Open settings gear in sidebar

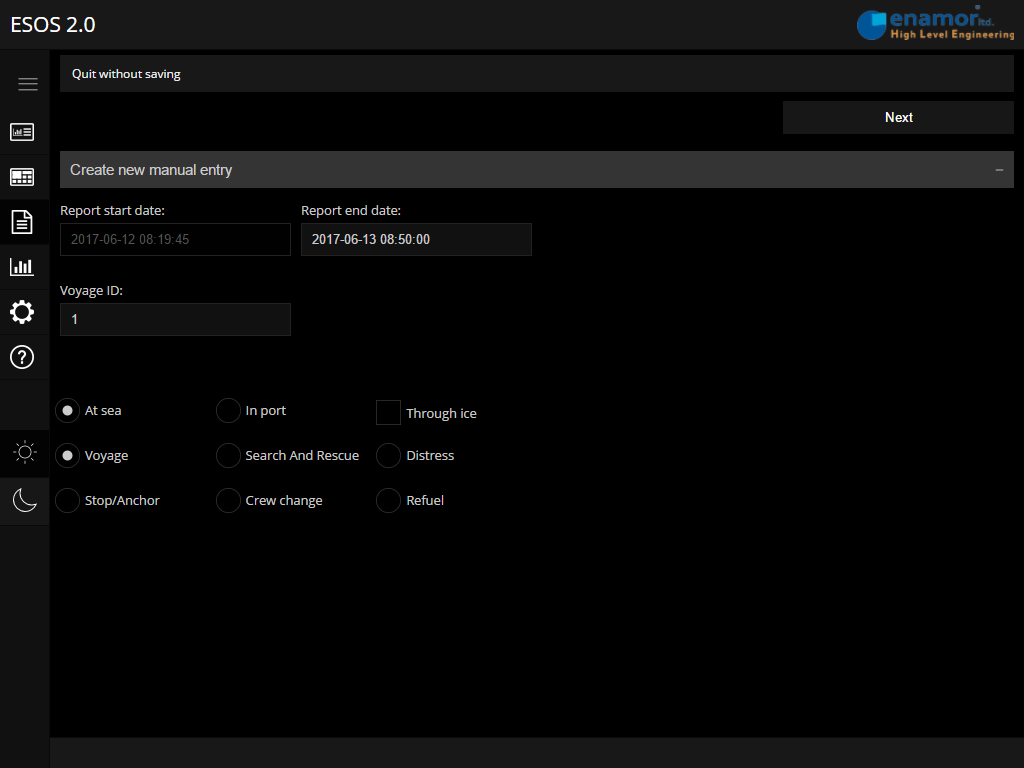(22, 312)
